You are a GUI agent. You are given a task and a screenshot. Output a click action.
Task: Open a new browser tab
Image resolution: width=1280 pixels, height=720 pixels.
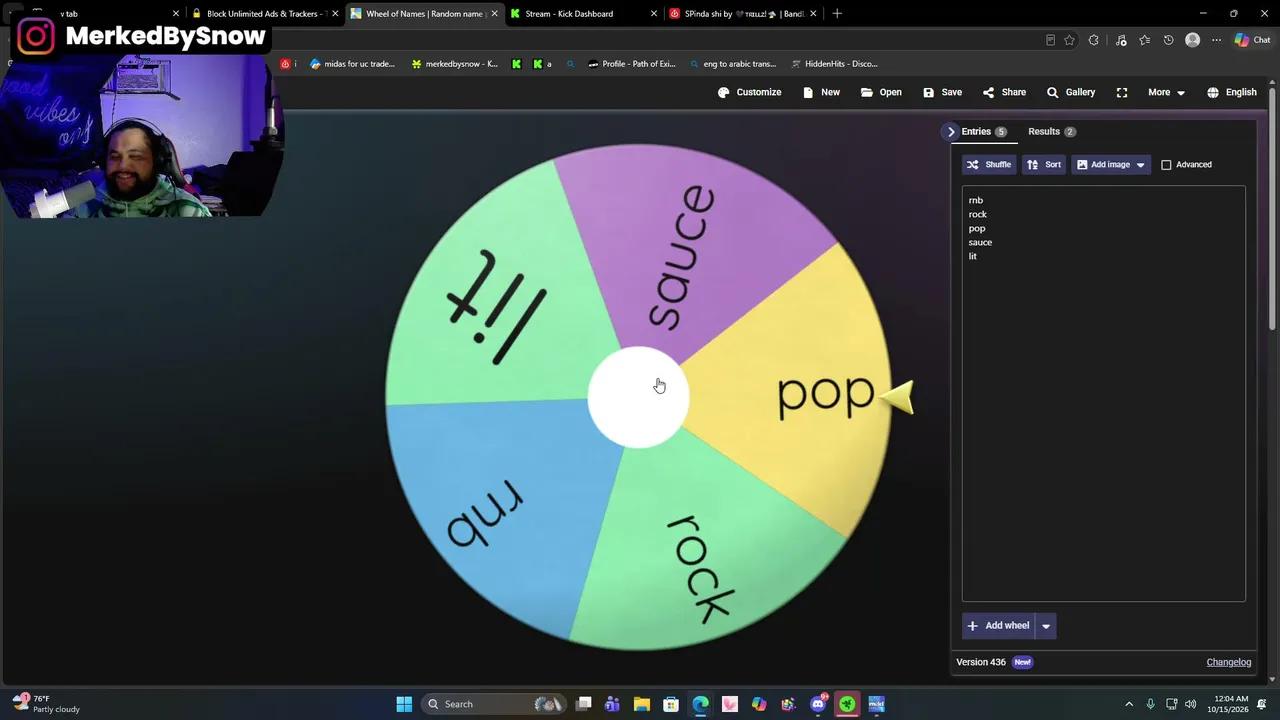tap(837, 14)
